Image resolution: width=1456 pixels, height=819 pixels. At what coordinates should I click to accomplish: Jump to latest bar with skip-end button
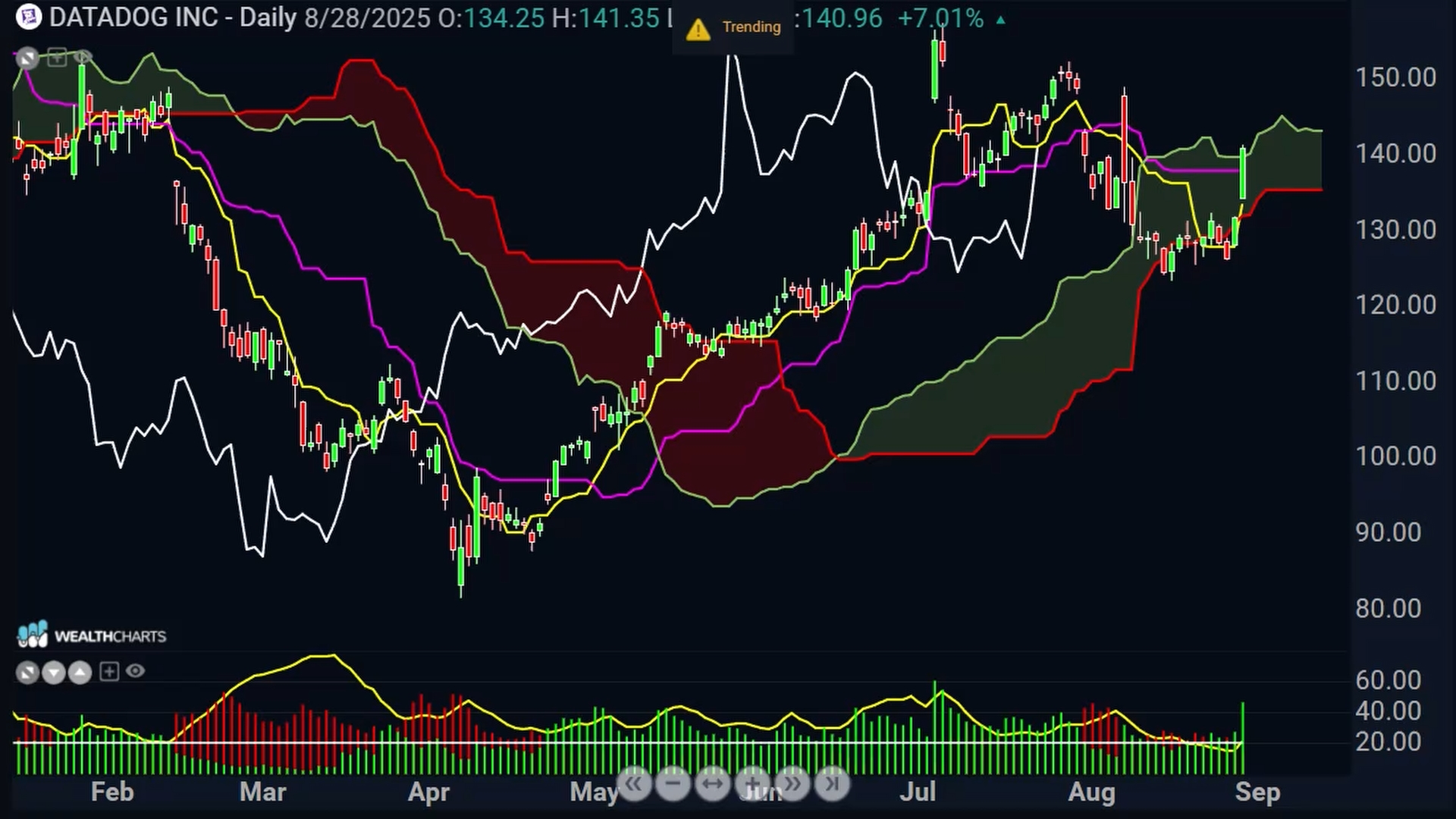(832, 783)
